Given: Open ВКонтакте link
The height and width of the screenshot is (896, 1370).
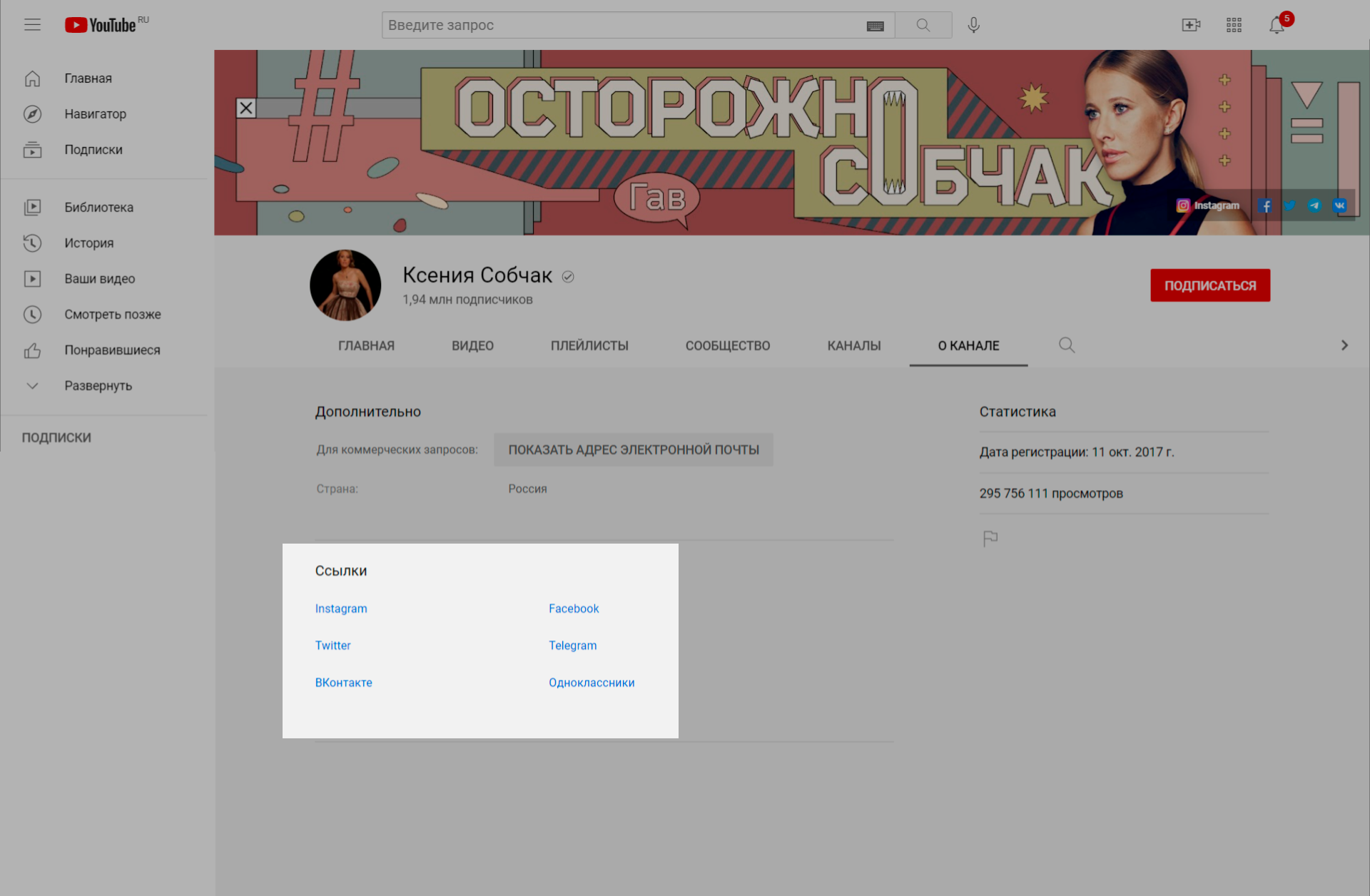Looking at the screenshot, I should 343,683.
